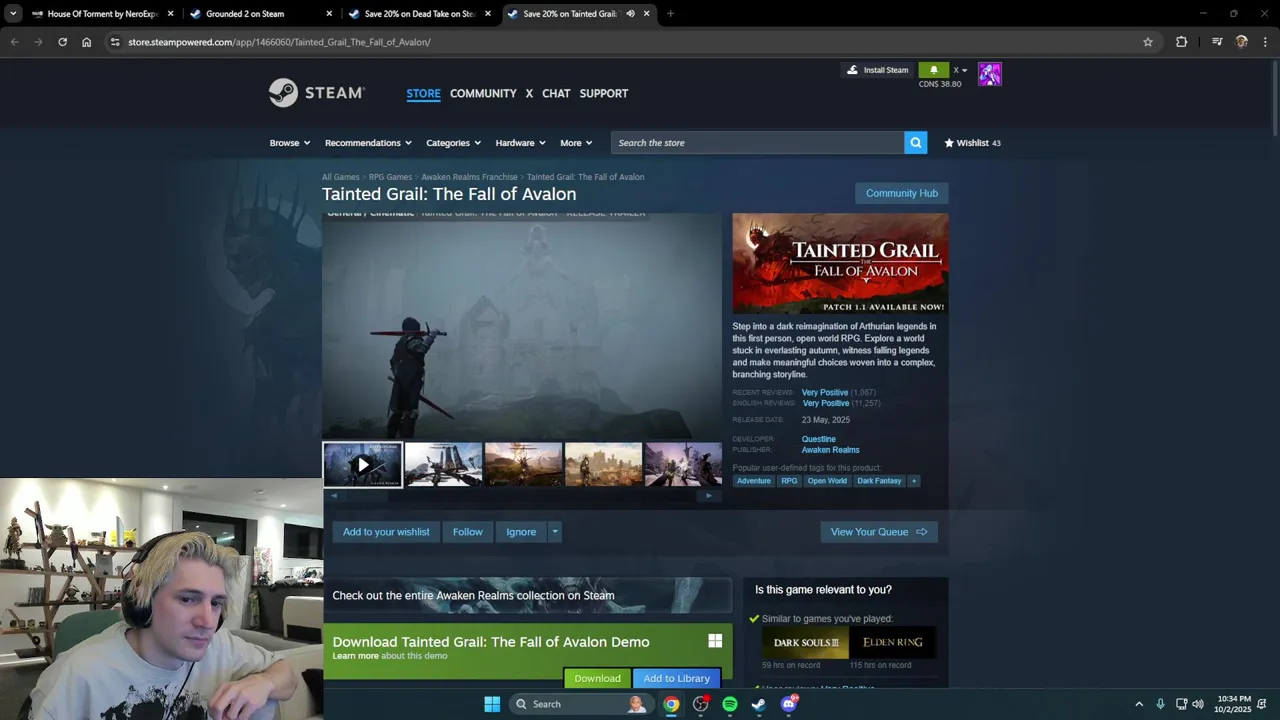Download the demo

(597, 678)
